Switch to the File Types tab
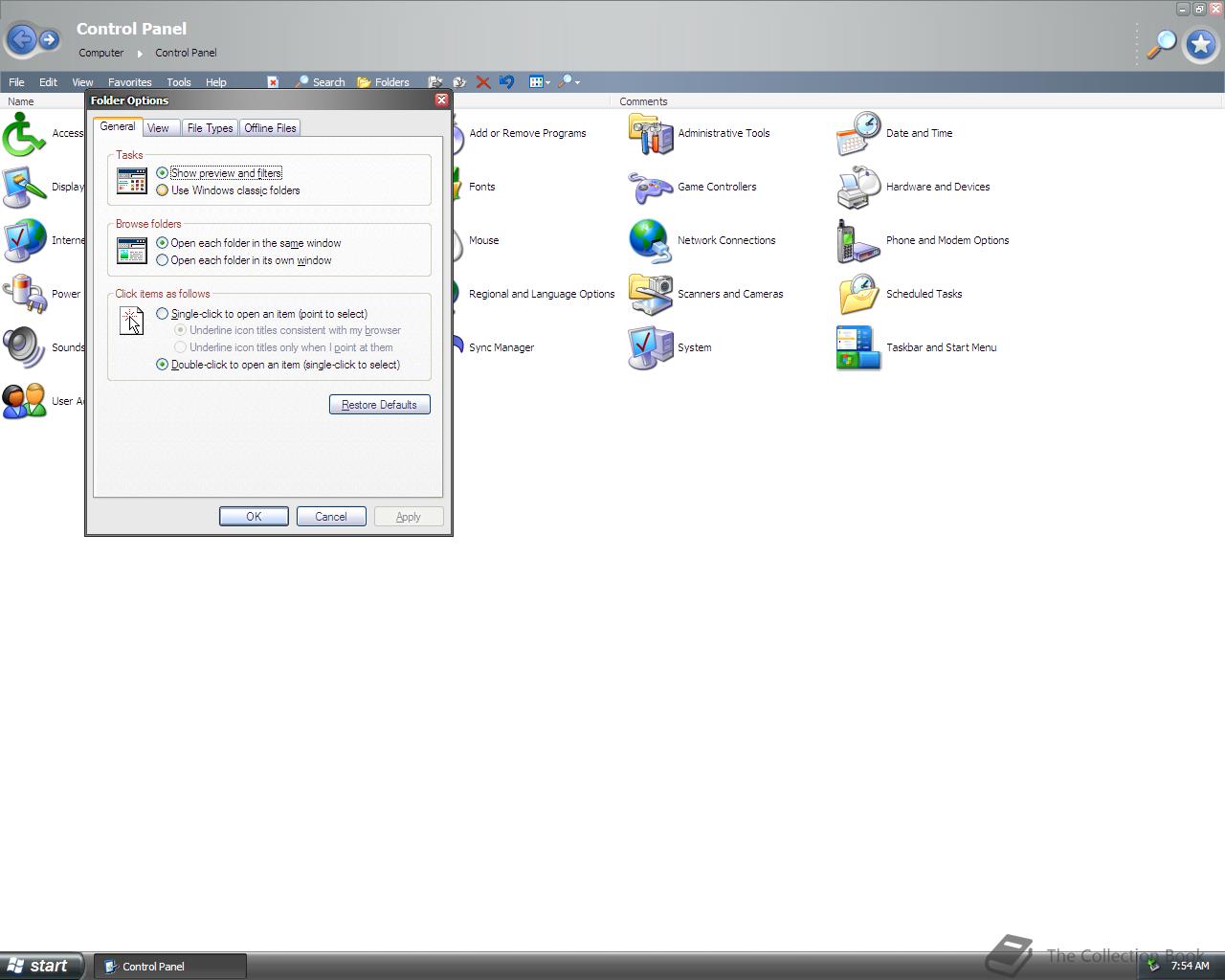 click(210, 128)
